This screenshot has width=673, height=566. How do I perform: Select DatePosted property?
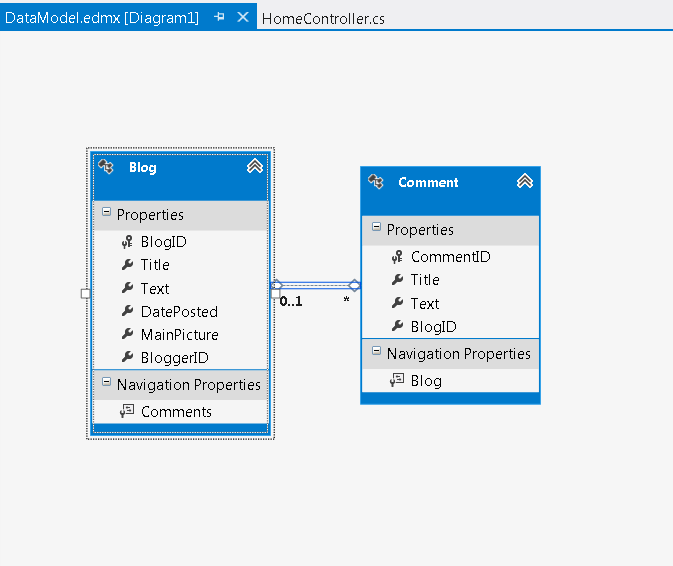[x=180, y=312]
